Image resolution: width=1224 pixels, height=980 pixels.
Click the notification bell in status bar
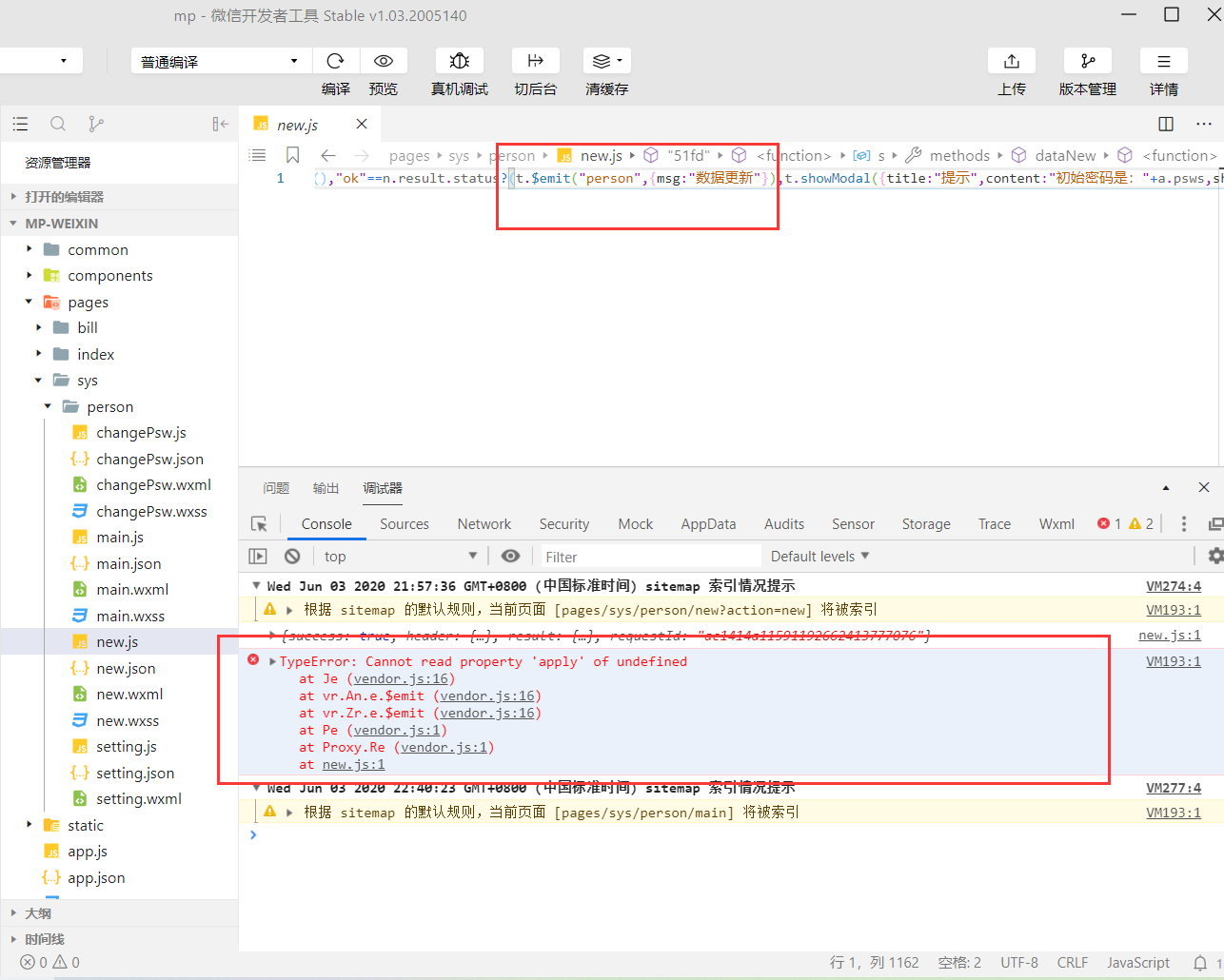tap(1200, 963)
